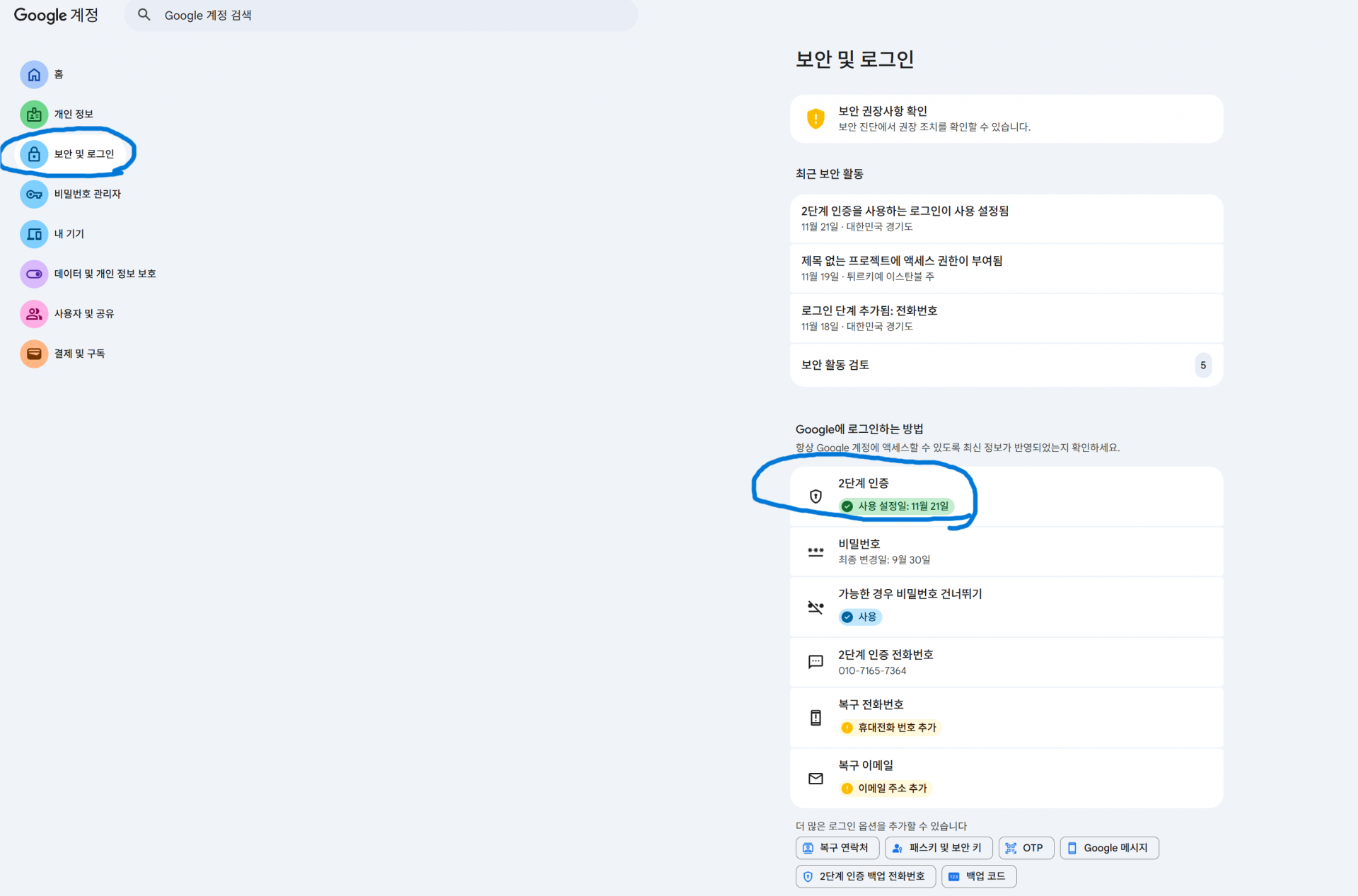Add 복구 연락처 option
The image size is (1358, 896).
point(837,848)
